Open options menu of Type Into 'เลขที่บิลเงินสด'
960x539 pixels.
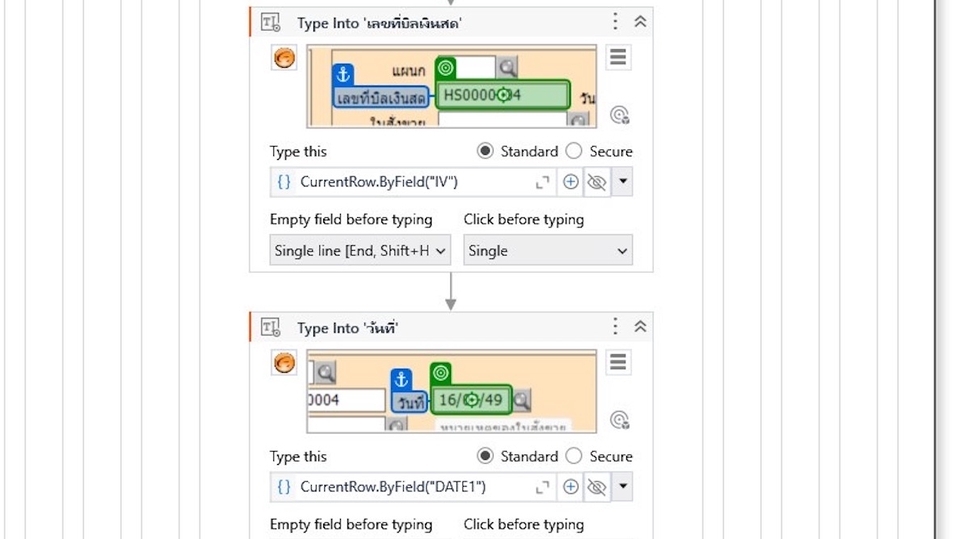click(x=616, y=22)
